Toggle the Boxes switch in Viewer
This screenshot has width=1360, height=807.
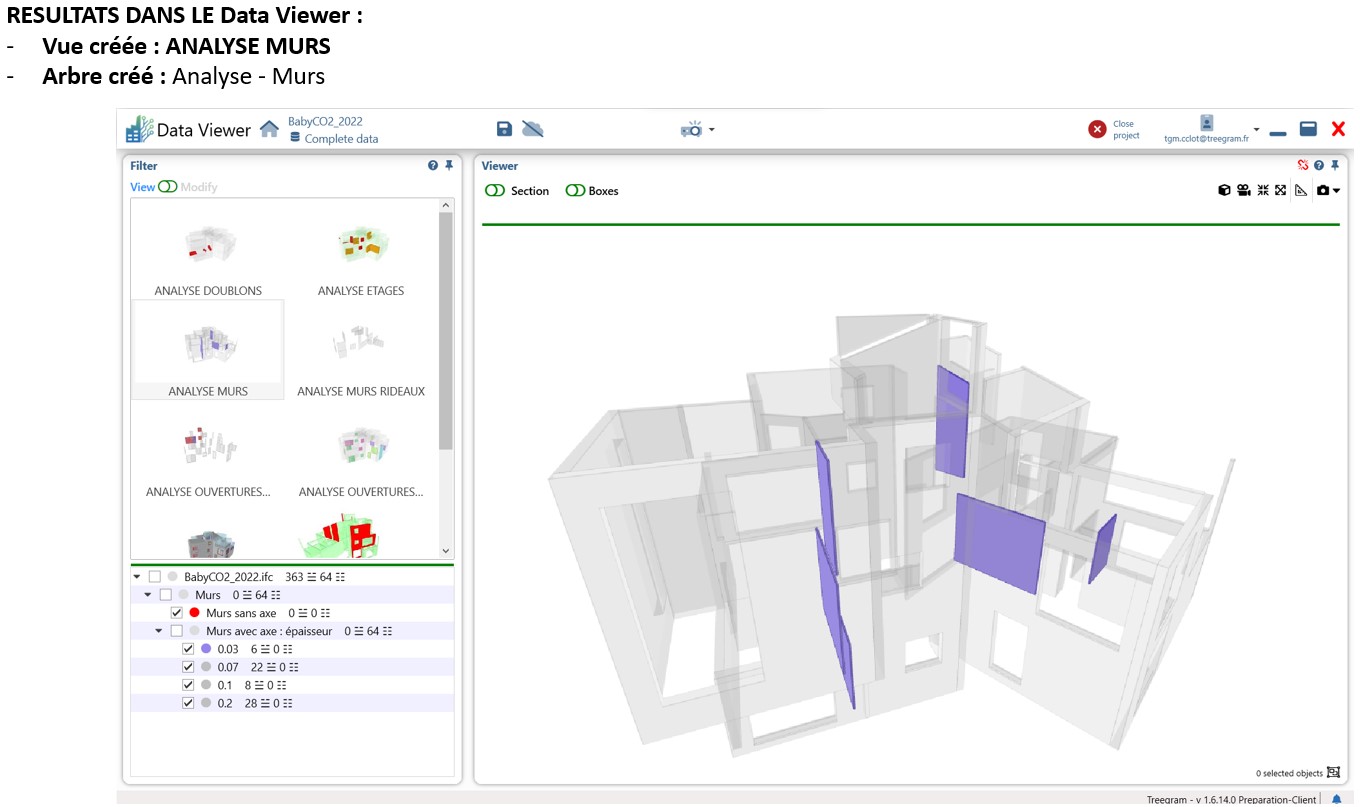(575, 191)
